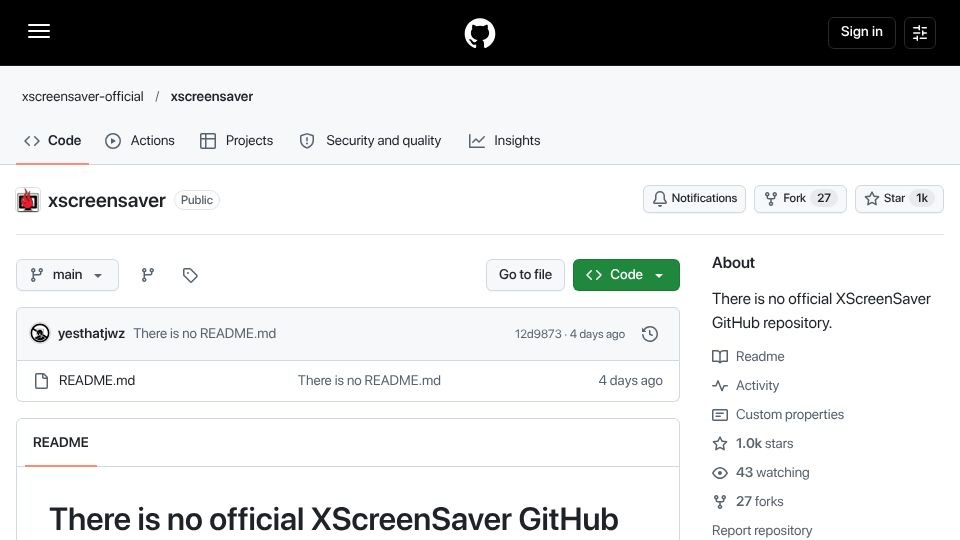
Task: Click the About heading
Action: pos(733,263)
